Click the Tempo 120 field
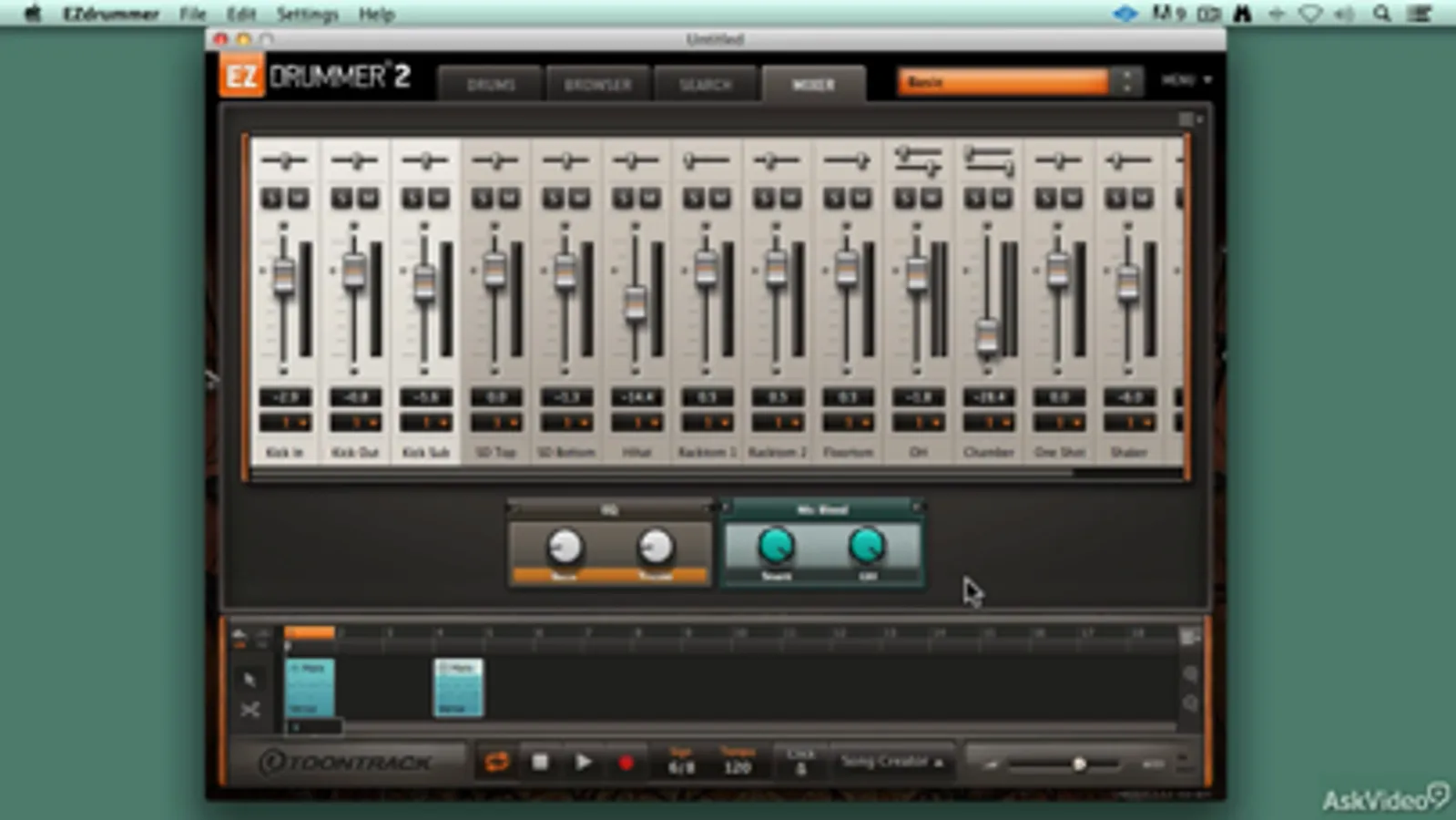1456x820 pixels. tap(738, 762)
